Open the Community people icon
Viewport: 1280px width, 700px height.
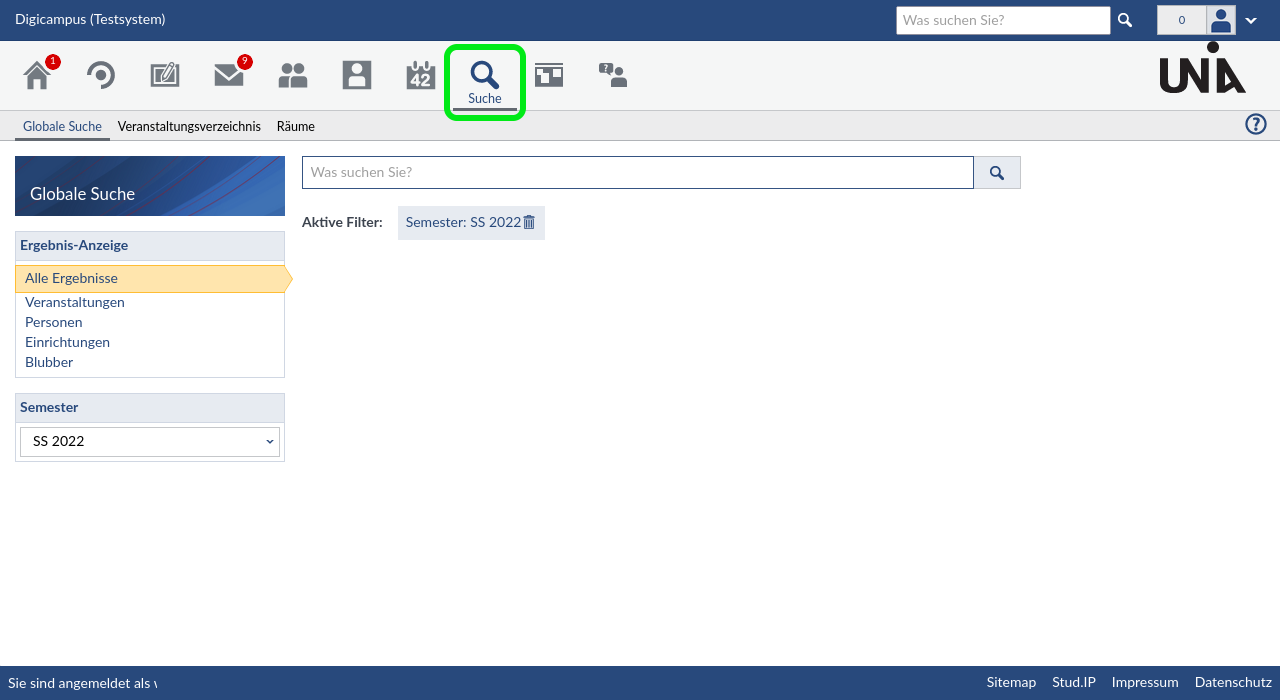(293, 76)
